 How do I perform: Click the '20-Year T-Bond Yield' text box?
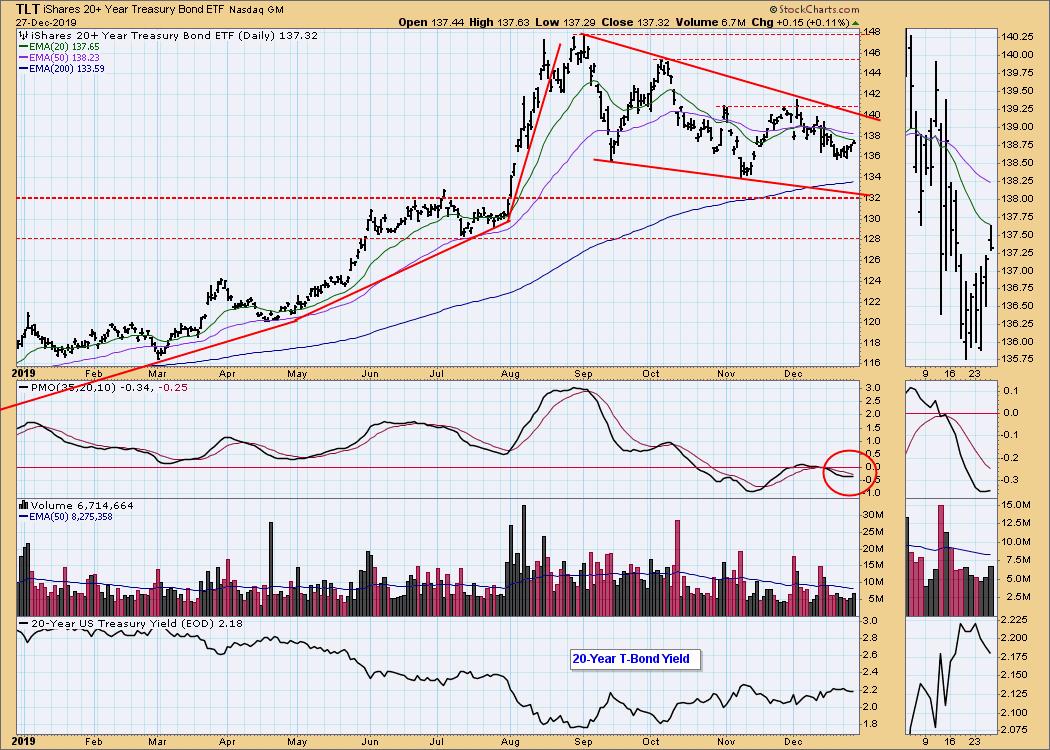635,659
